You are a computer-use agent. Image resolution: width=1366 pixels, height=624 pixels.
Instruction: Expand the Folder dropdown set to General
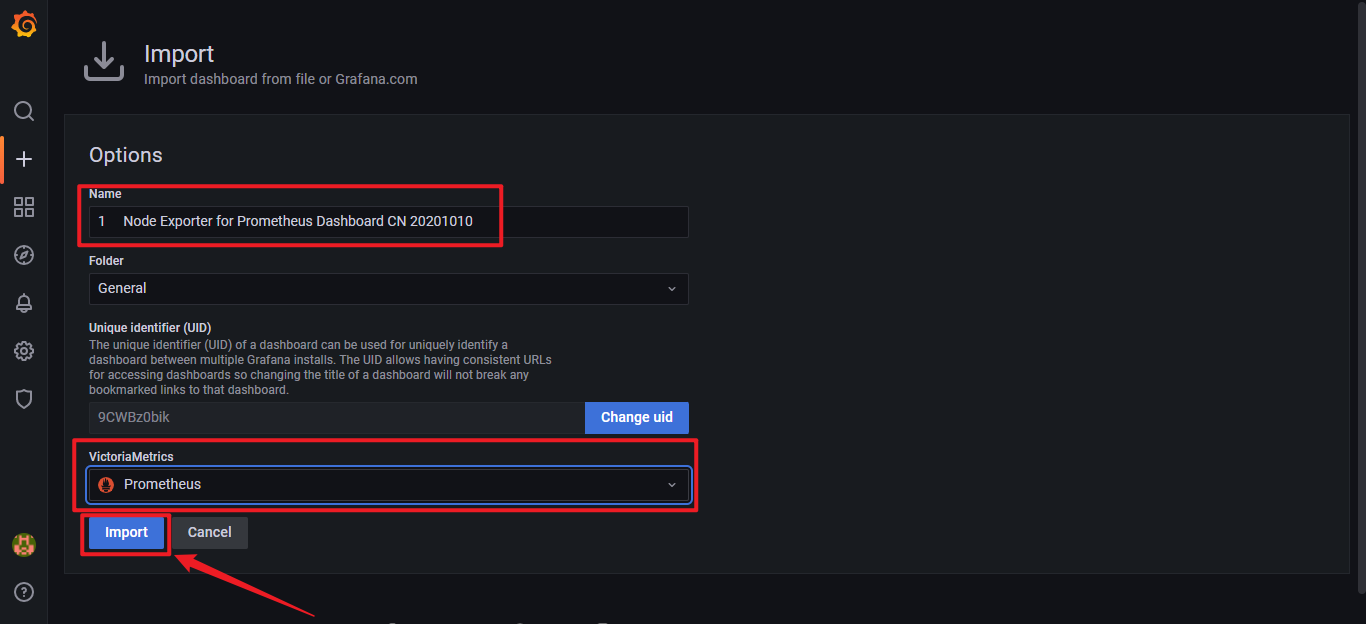(389, 288)
